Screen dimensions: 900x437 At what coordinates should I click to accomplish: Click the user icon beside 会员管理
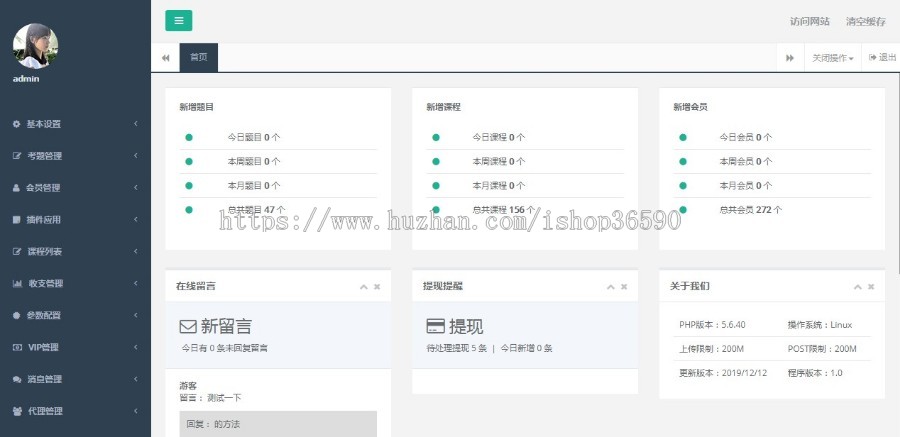pos(16,188)
